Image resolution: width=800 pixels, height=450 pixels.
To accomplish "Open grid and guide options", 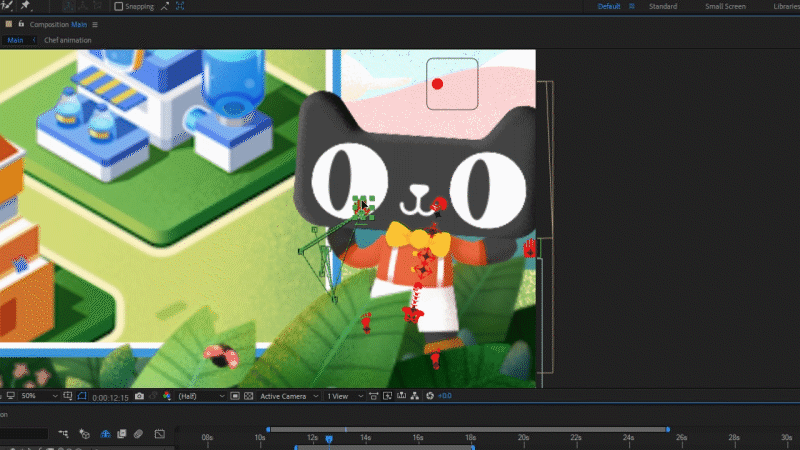I will click(x=67, y=396).
